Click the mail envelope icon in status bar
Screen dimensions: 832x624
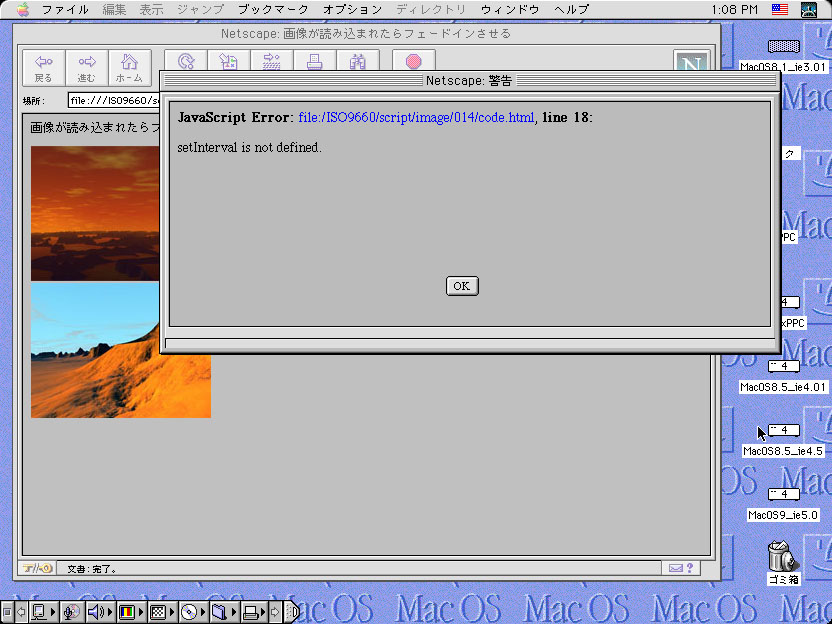tap(675, 568)
